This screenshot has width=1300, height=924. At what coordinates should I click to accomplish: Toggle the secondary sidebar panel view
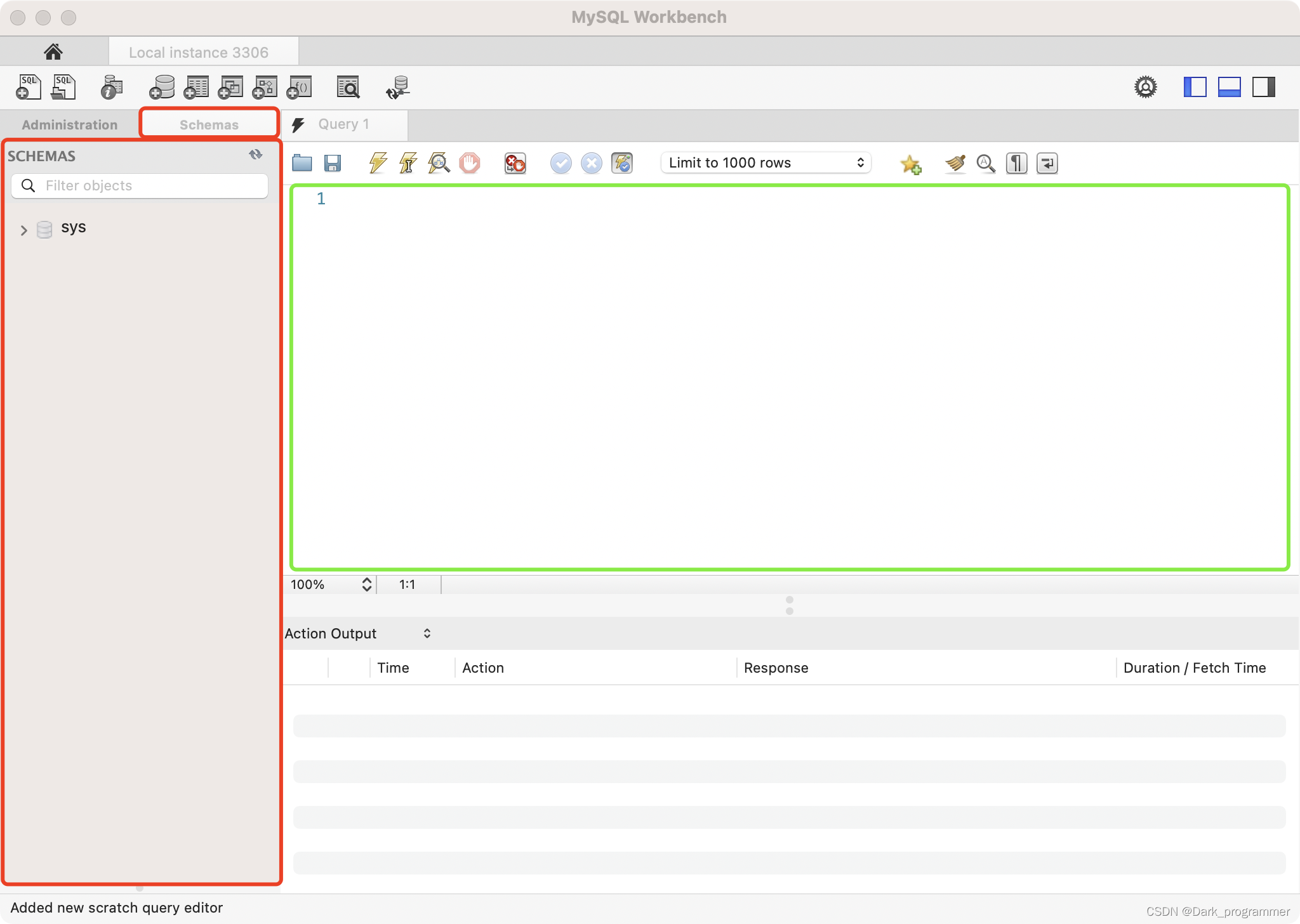1261,86
